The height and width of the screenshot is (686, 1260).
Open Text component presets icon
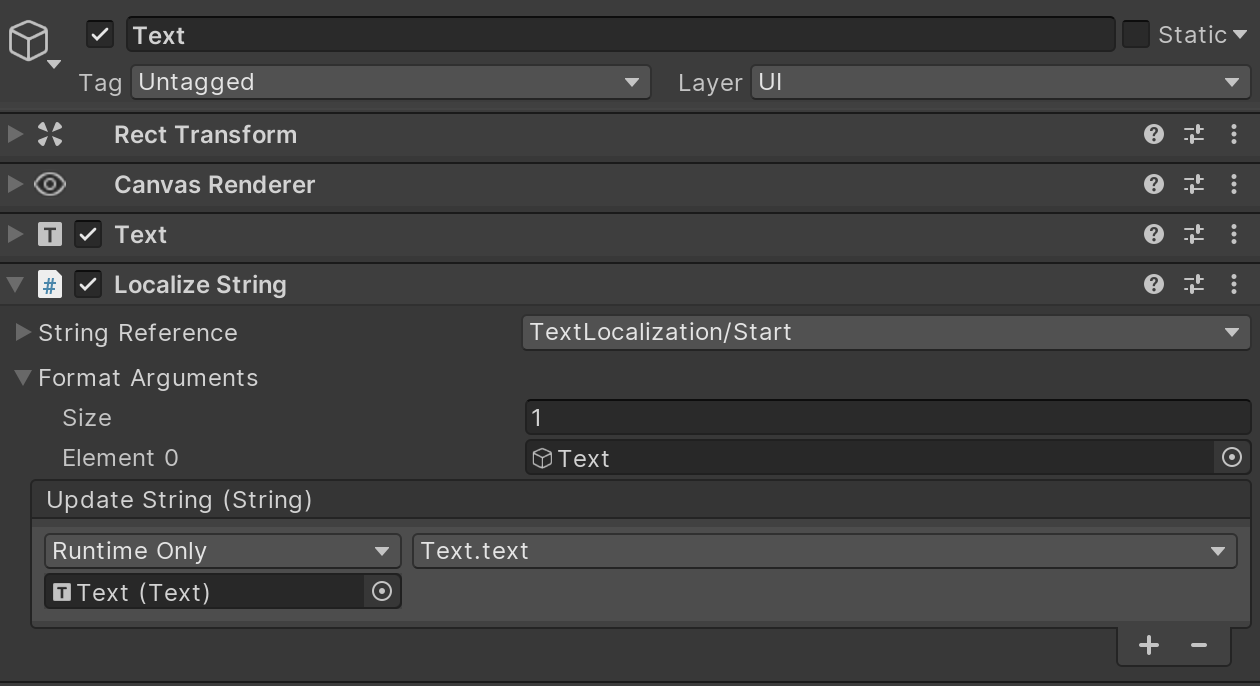(1194, 234)
